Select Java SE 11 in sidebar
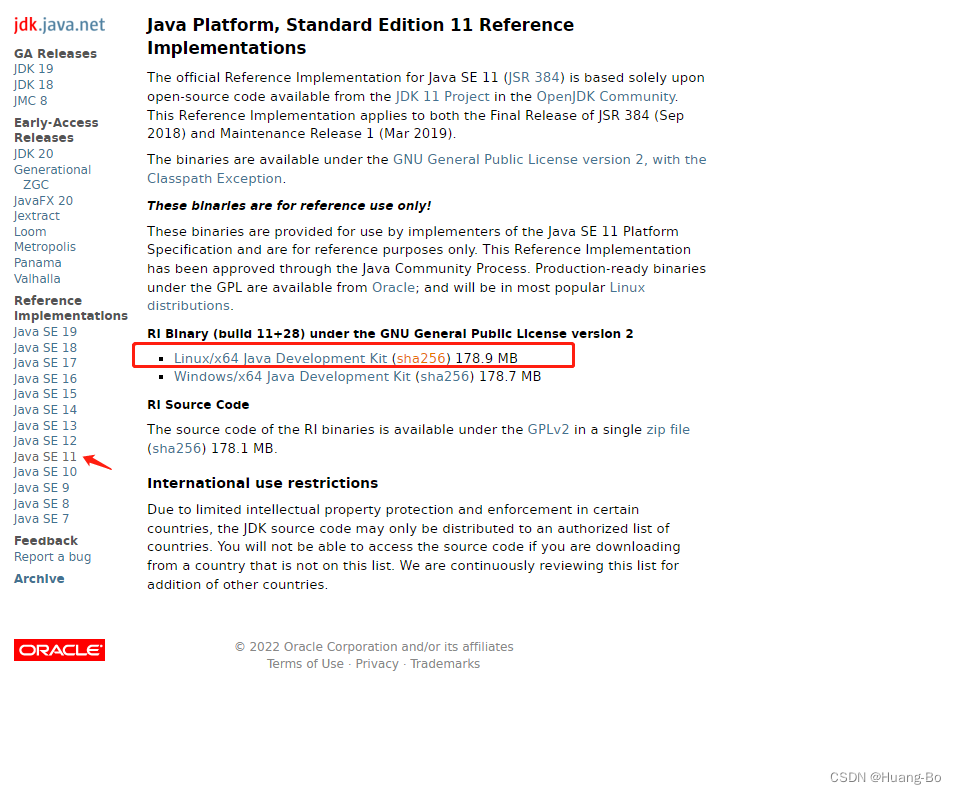This screenshot has height=794, width=956. [45, 457]
